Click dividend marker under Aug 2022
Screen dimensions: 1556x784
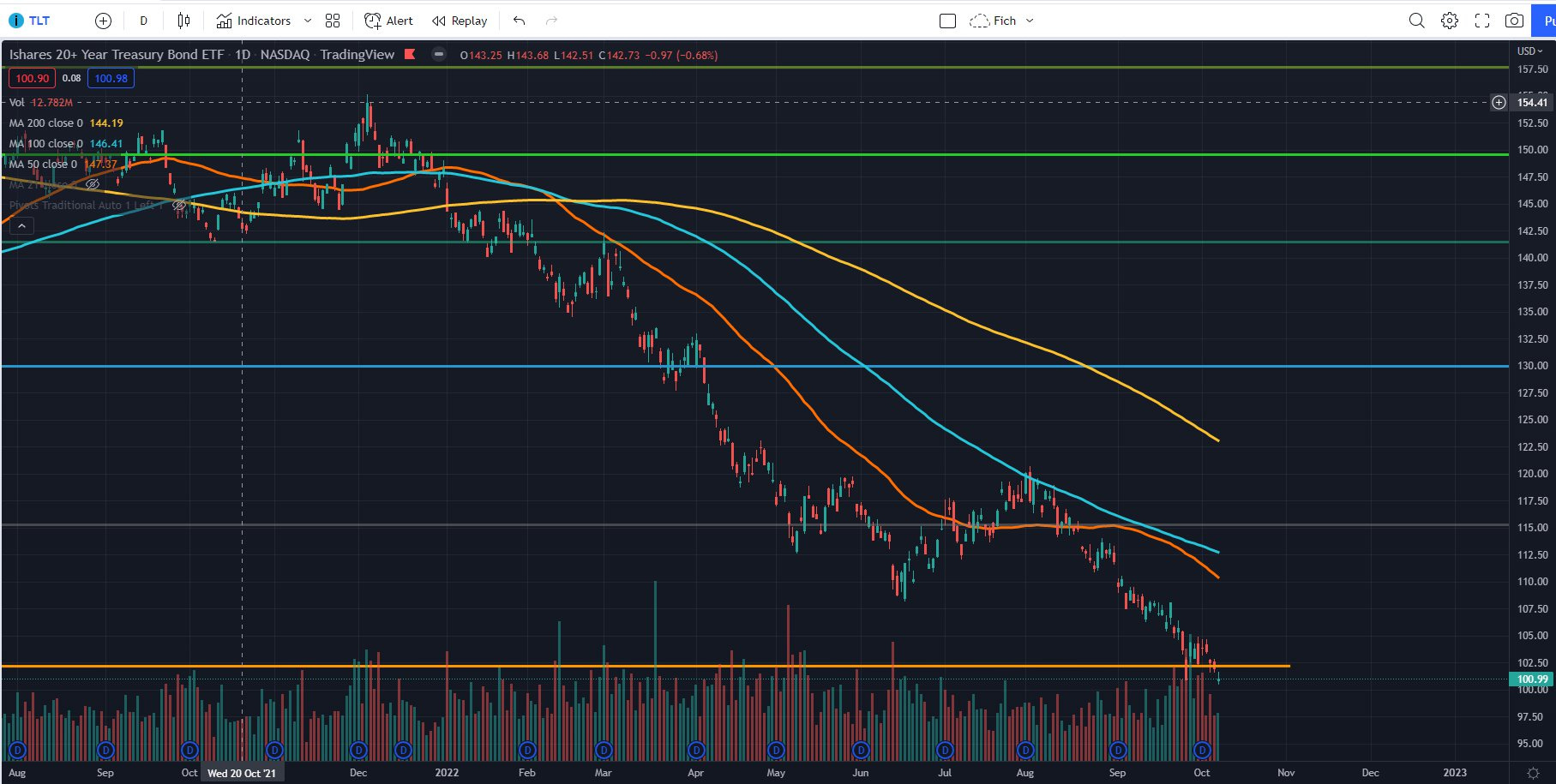1025,751
